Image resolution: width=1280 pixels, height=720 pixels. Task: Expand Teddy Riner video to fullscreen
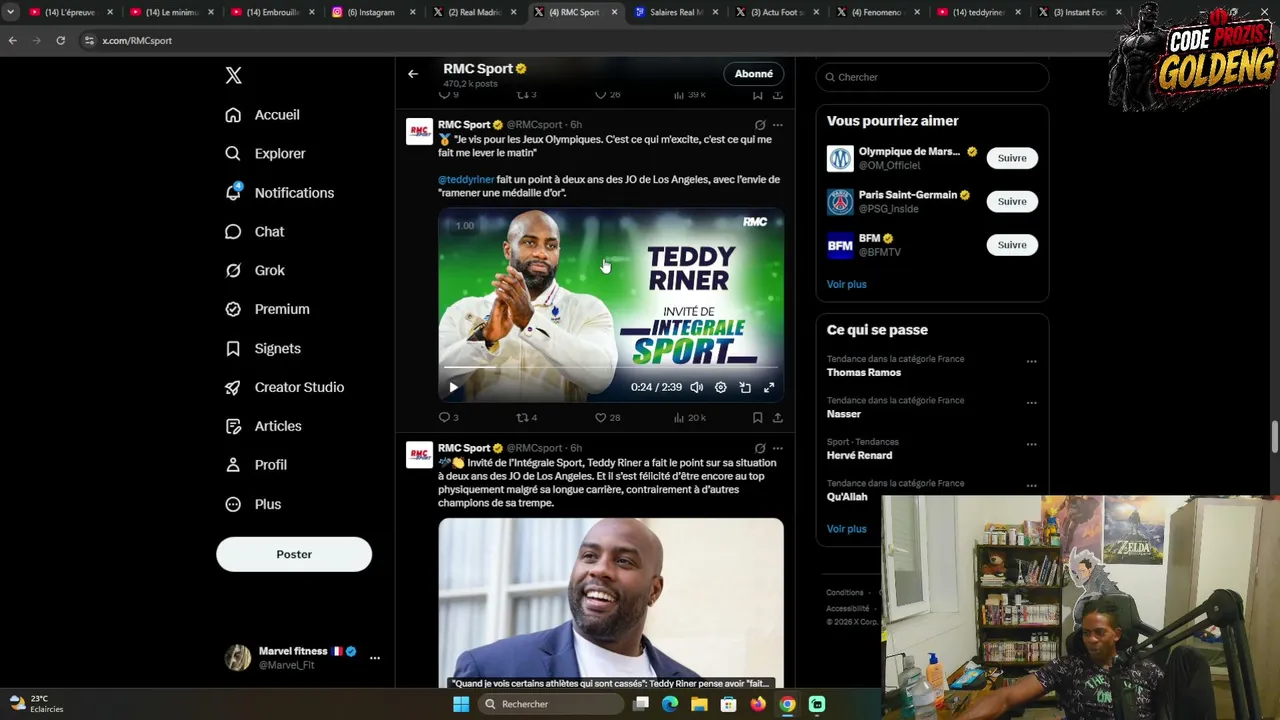769,388
